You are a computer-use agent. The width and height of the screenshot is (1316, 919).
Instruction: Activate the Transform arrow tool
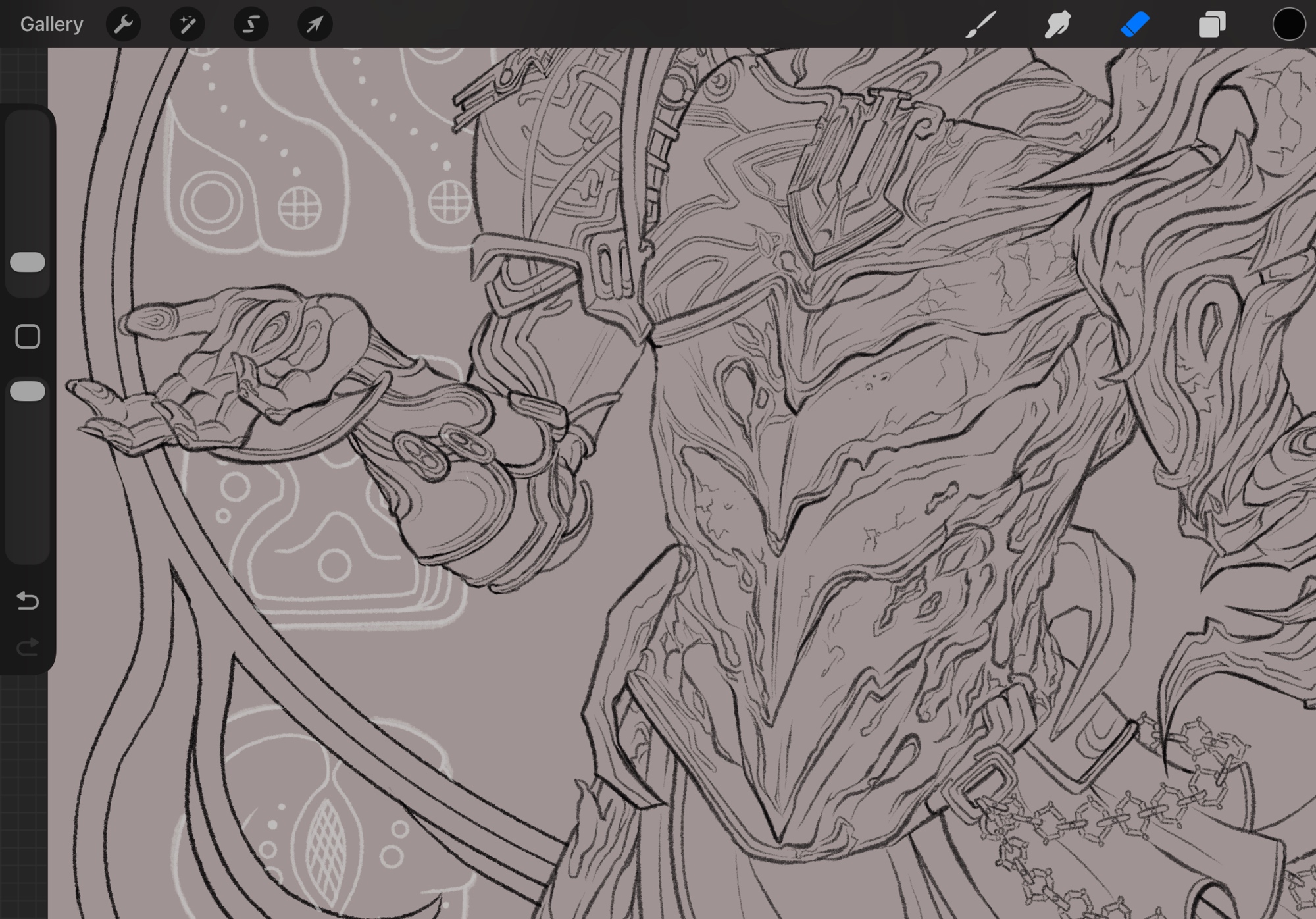click(x=315, y=24)
